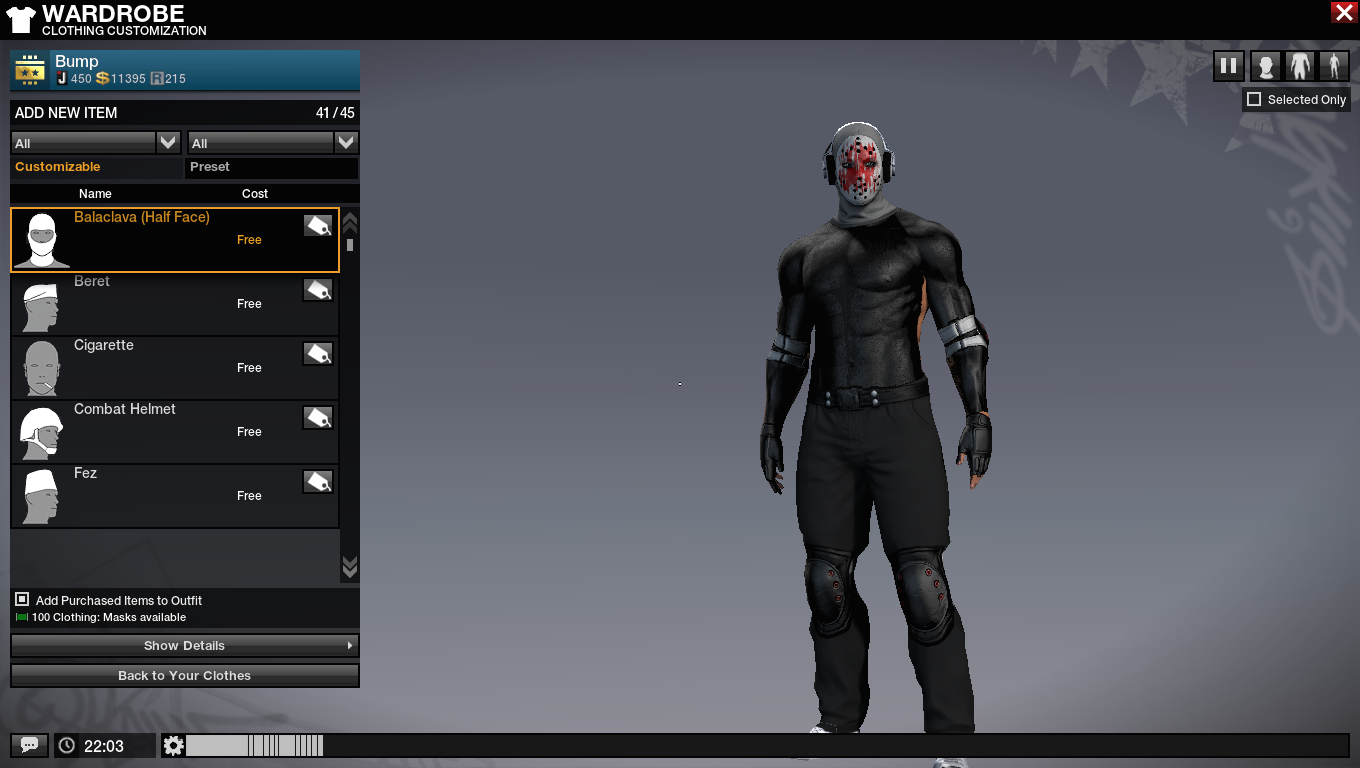
Task: Toggle Add Purchased Items to Outfit checkbox
Action: click(x=22, y=599)
